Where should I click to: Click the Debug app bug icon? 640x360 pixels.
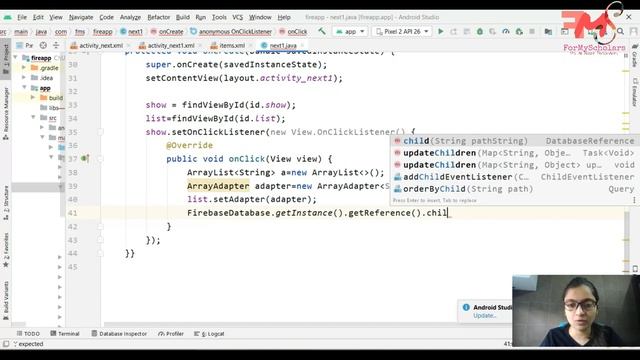point(480,31)
